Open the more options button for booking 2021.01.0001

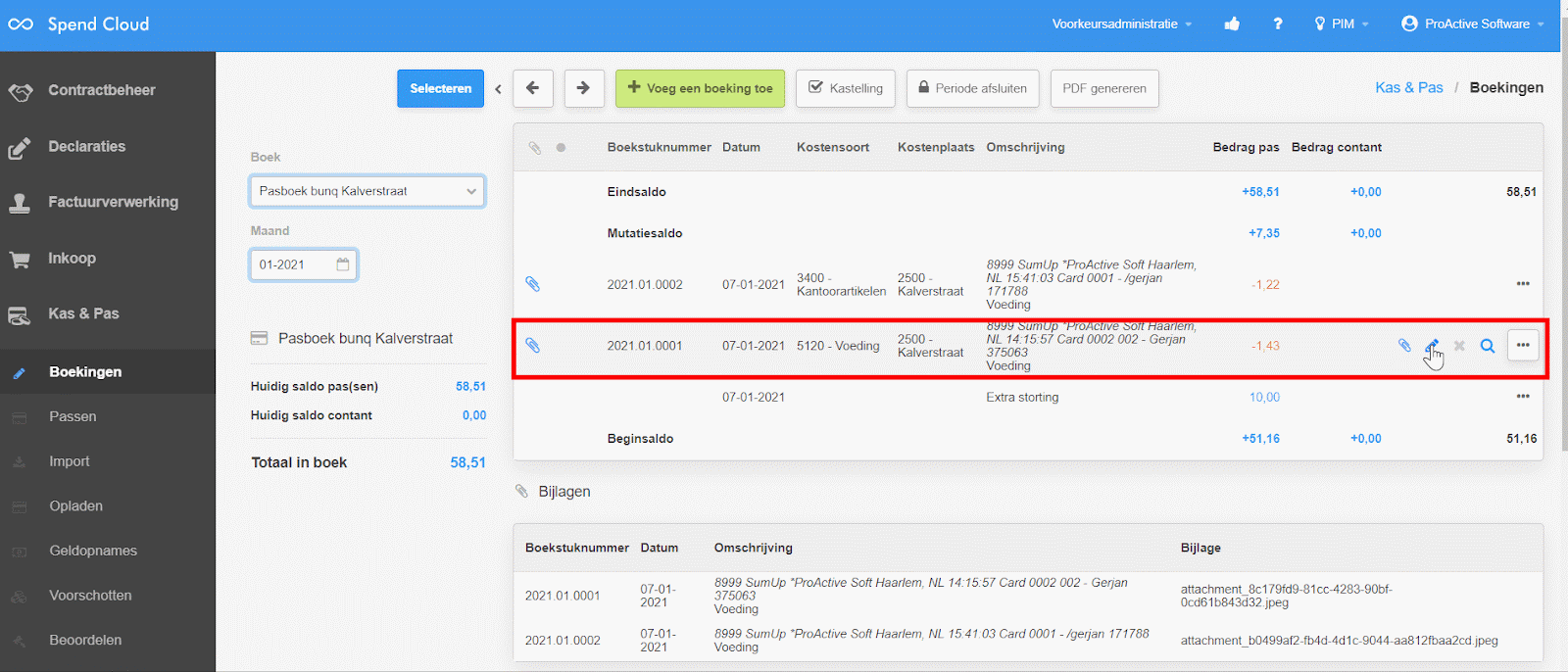(1523, 346)
